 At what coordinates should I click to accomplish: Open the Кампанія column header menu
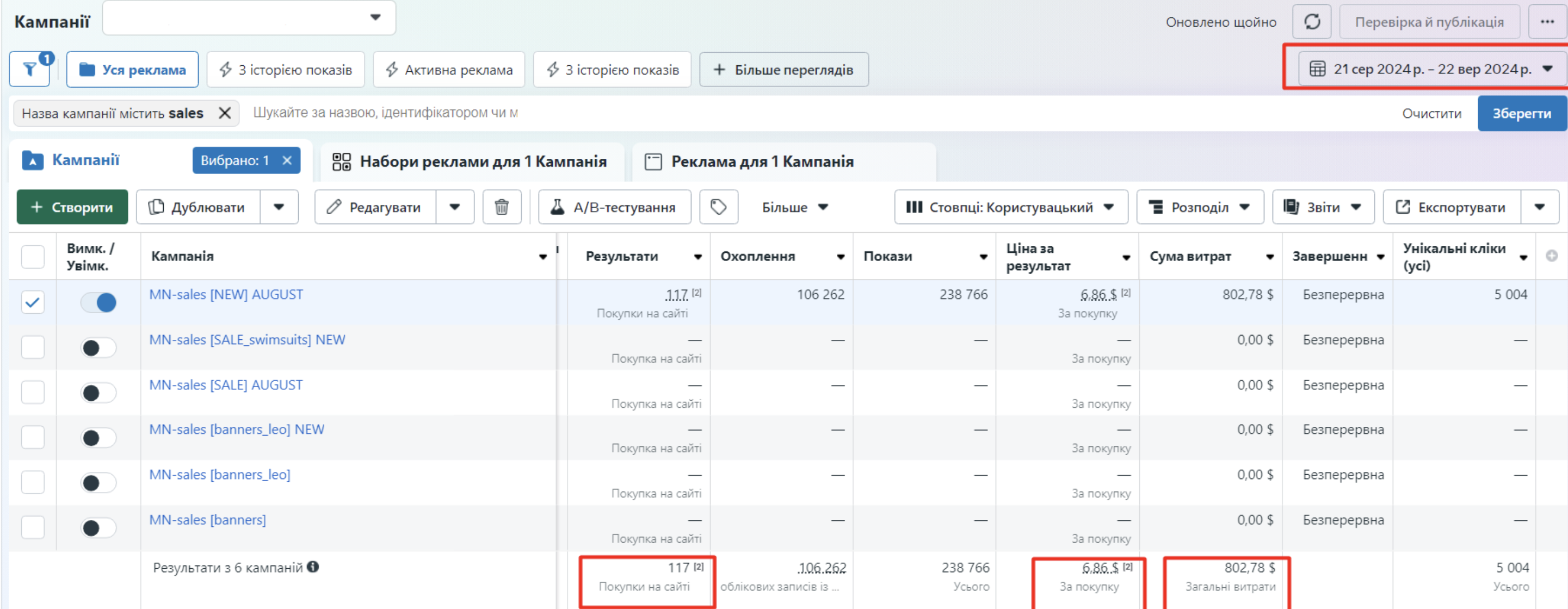[543, 257]
